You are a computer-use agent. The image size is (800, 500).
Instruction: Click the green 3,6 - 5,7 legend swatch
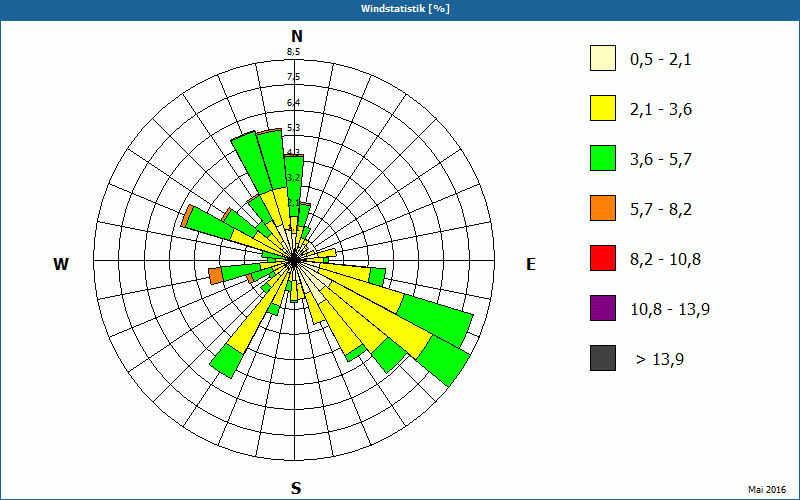click(x=603, y=158)
